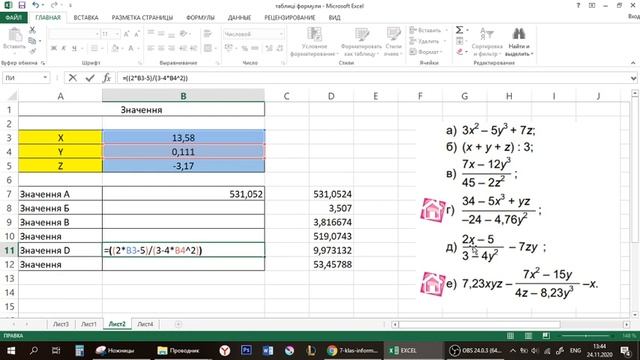
Task: Increase font size with the larger A icon
Action: 126,34
